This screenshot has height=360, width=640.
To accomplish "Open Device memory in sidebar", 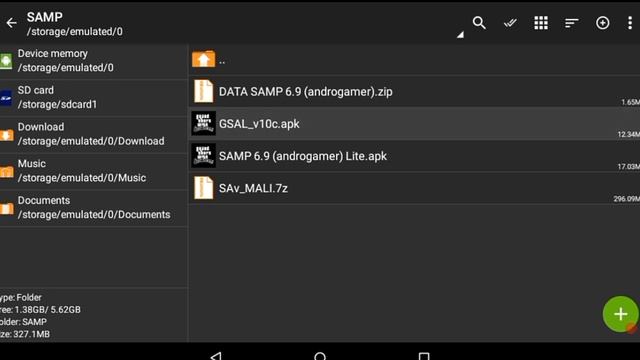I will pyautogui.click(x=93, y=61).
